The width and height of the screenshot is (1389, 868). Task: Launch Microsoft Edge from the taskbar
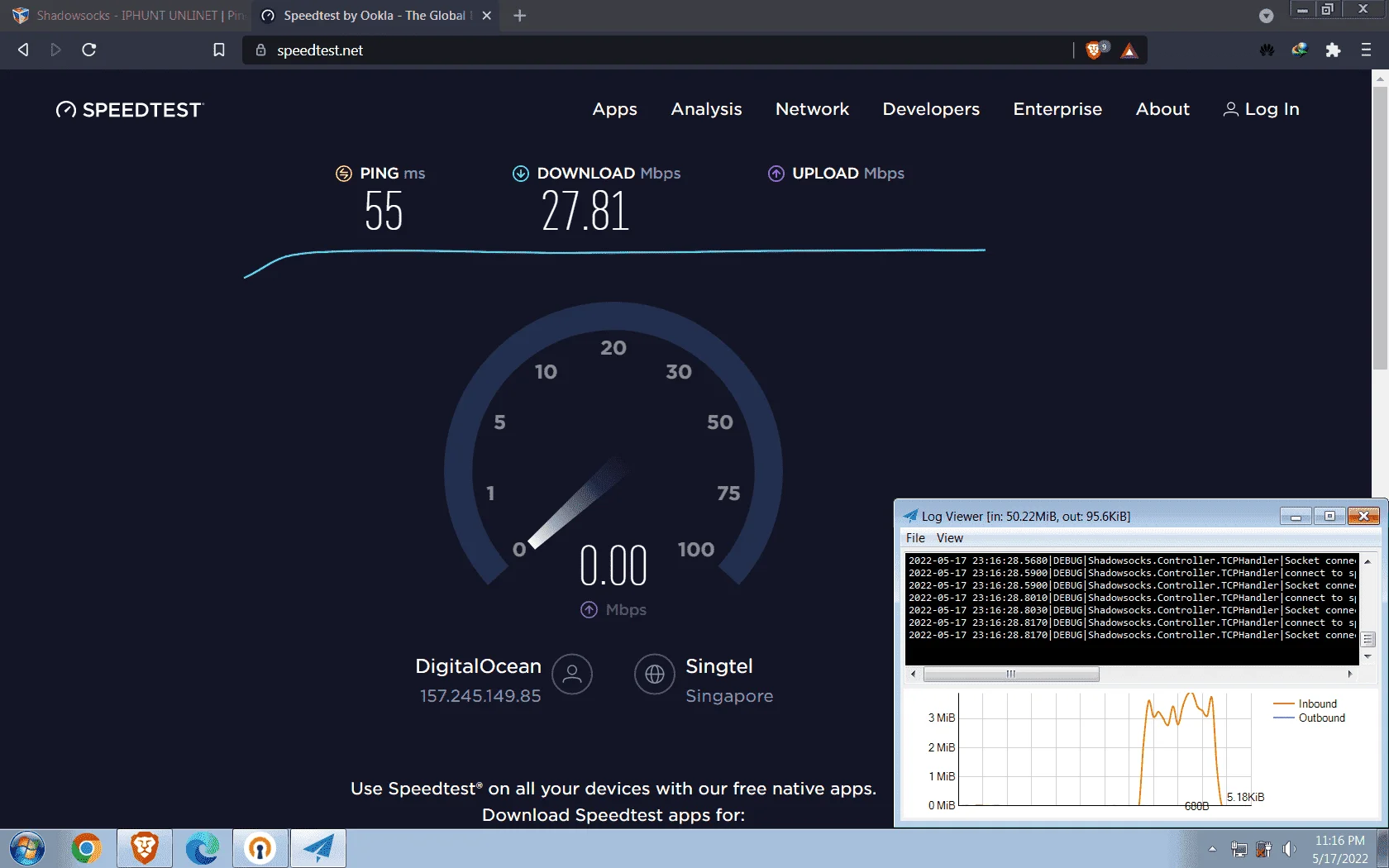pos(203,849)
